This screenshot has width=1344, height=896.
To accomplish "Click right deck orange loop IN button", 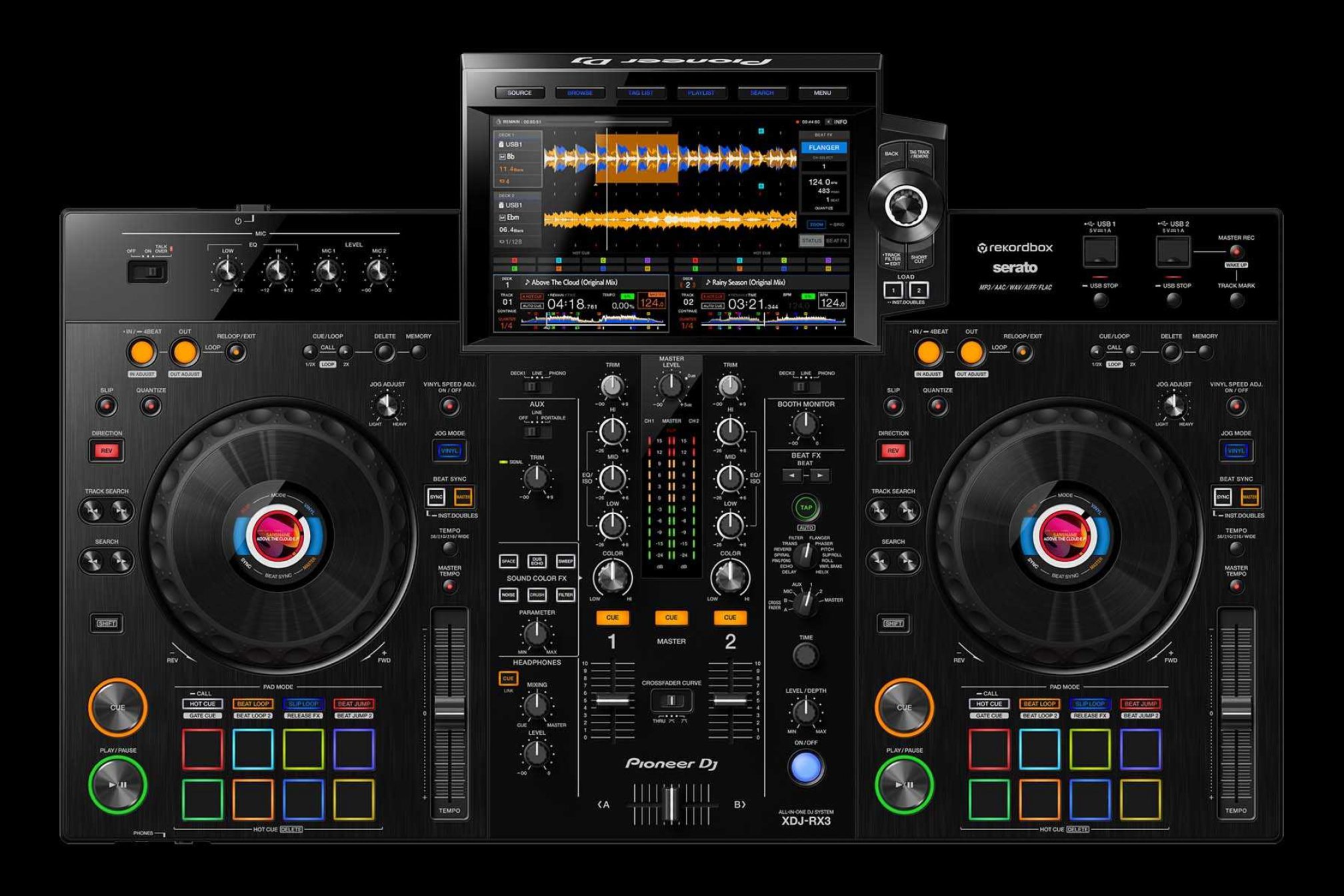I will pyautogui.click(x=929, y=352).
